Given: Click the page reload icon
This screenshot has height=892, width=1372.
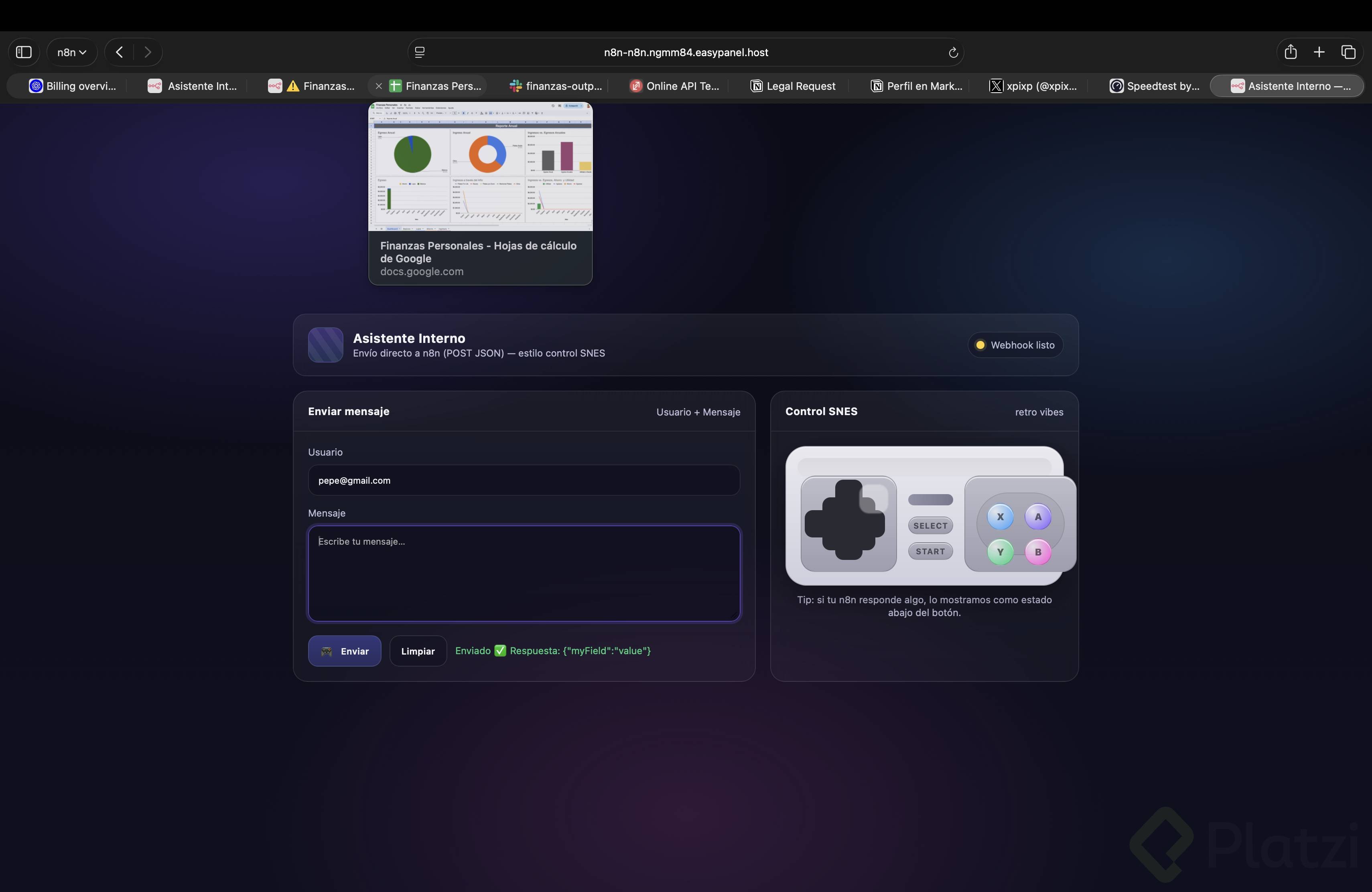Looking at the screenshot, I should [x=953, y=53].
